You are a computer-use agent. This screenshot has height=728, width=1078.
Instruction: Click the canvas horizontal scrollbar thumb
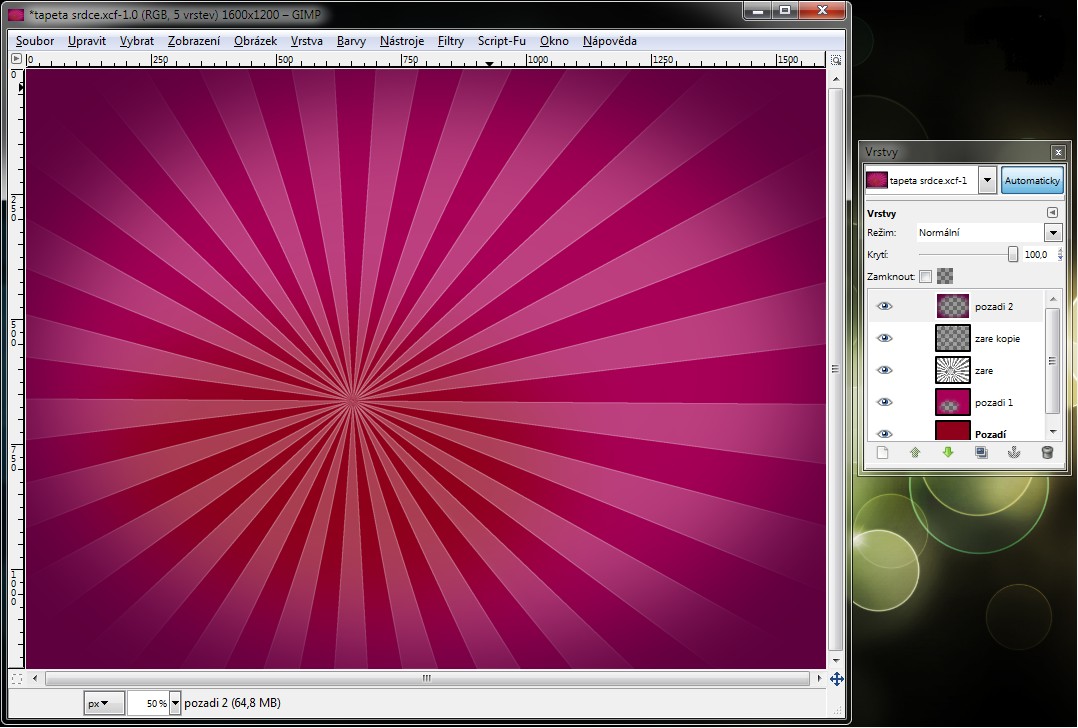point(427,679)
